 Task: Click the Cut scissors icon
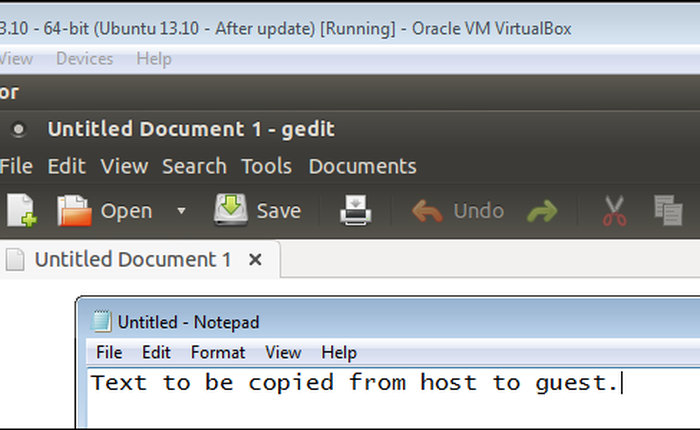[614, 210]
